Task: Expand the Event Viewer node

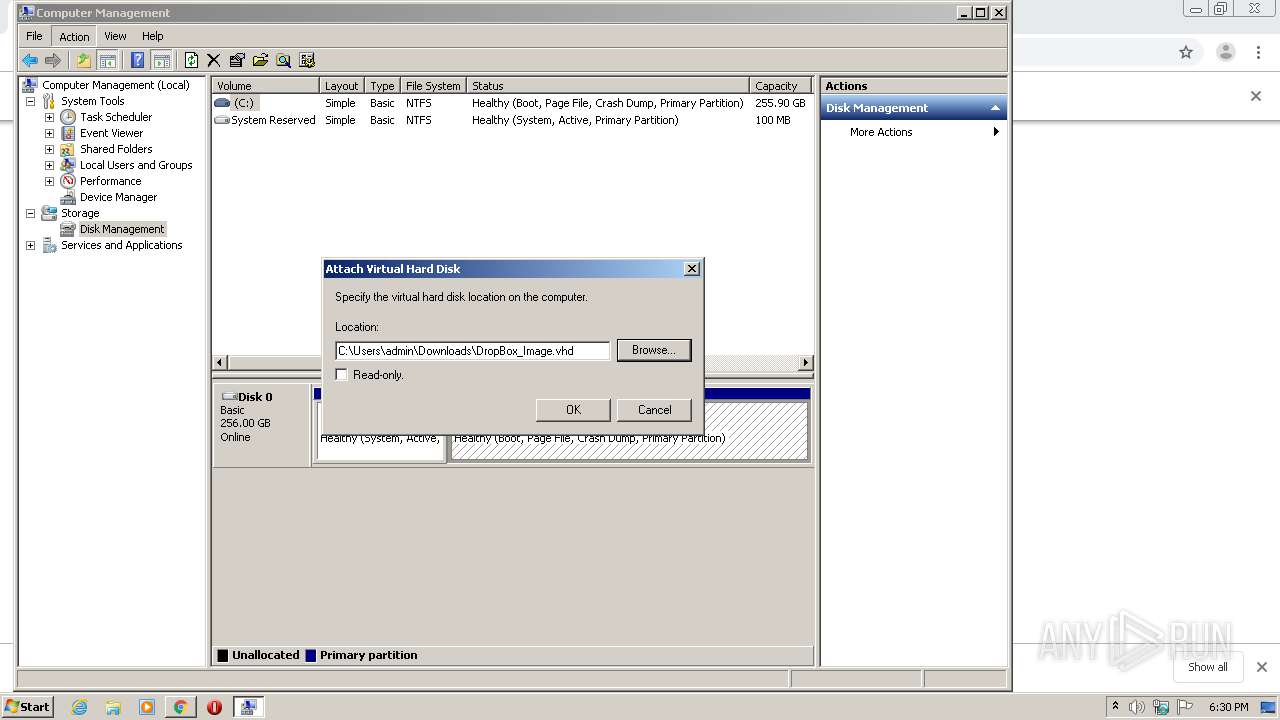Action: [x=49, y=133]
